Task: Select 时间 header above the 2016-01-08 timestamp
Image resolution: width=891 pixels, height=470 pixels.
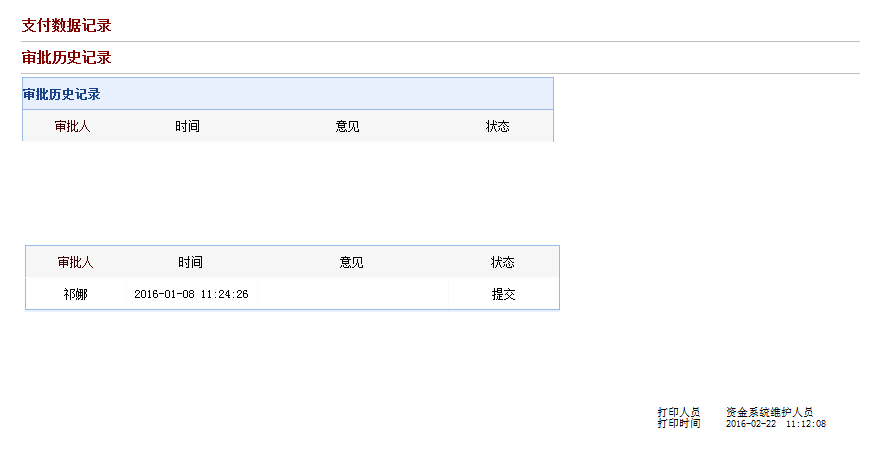Action: (190, 262)
